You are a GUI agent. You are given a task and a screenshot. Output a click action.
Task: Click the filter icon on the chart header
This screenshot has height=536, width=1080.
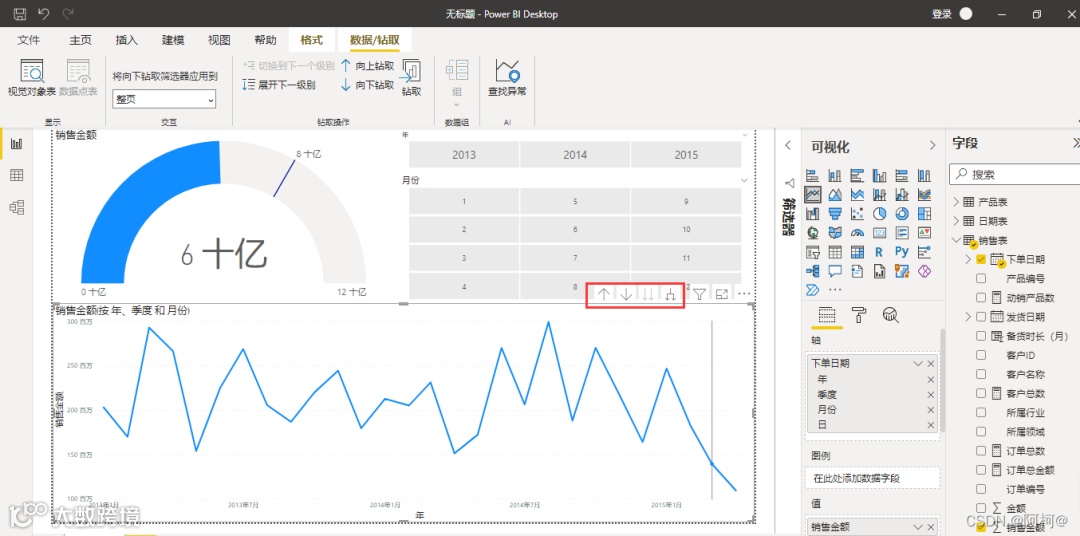tap(699, 295)
